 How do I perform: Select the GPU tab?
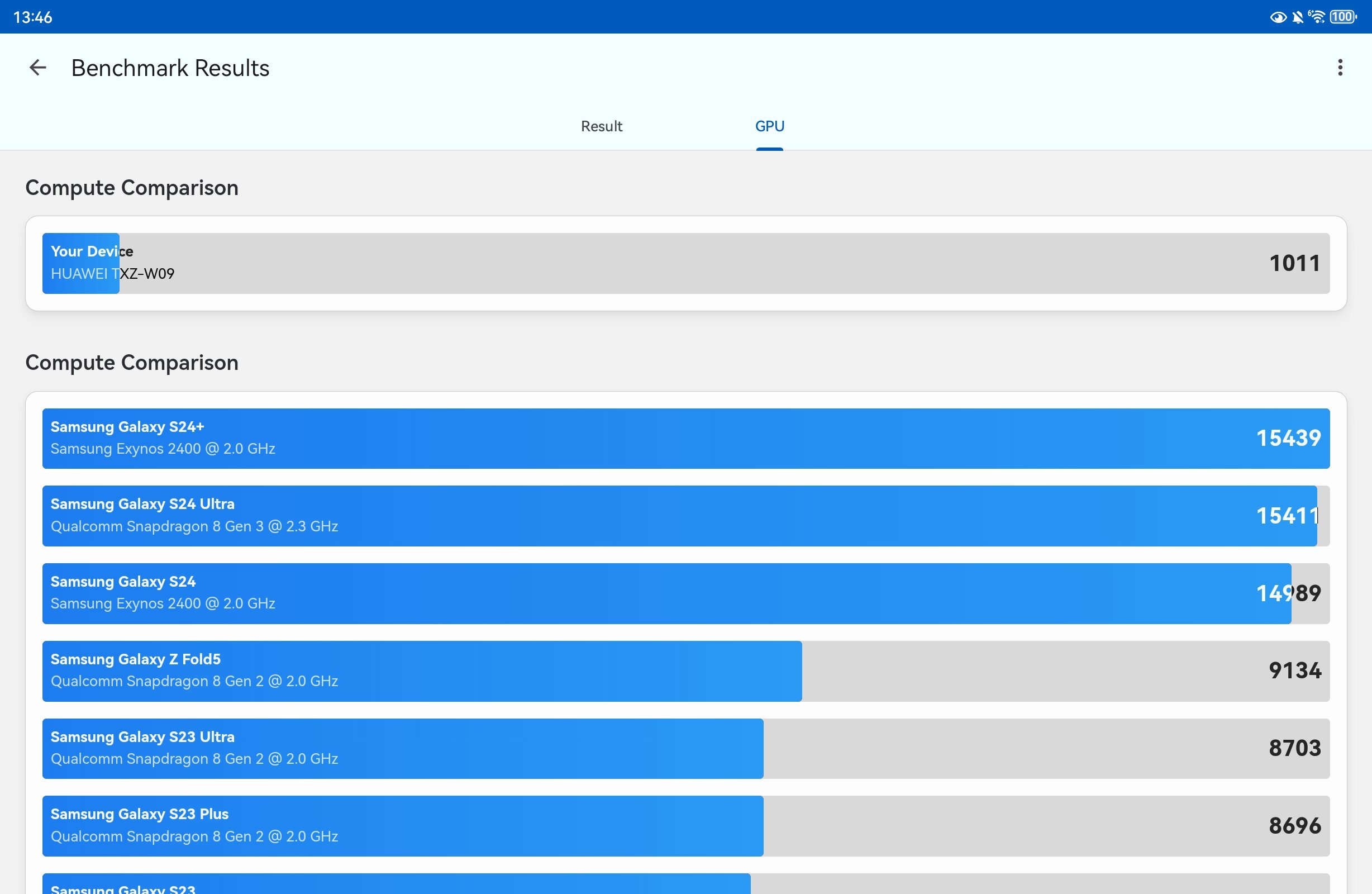coord(770,126)
